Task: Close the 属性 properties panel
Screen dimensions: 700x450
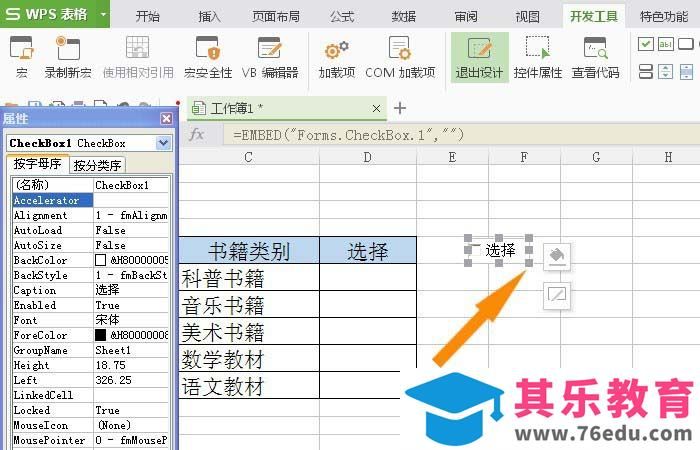Action: tap(166, 118)
